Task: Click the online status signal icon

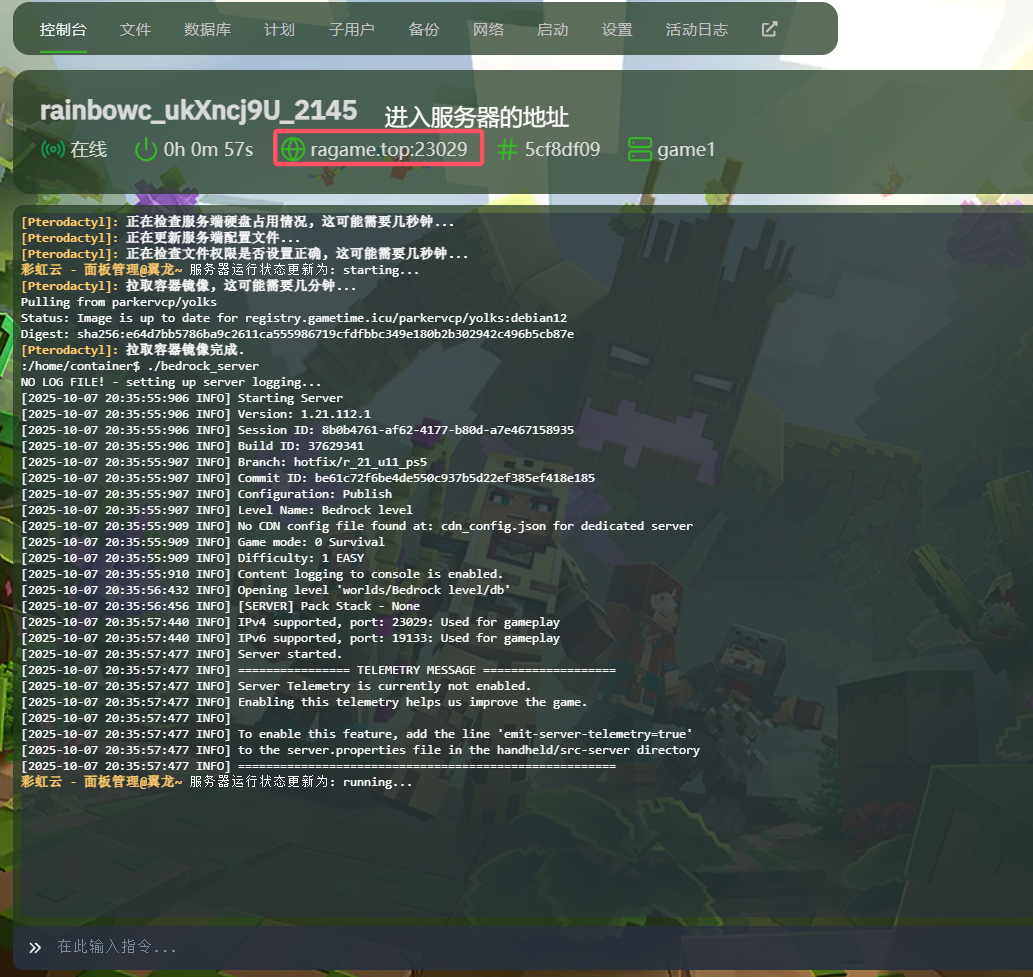Action: pos(53,150)
